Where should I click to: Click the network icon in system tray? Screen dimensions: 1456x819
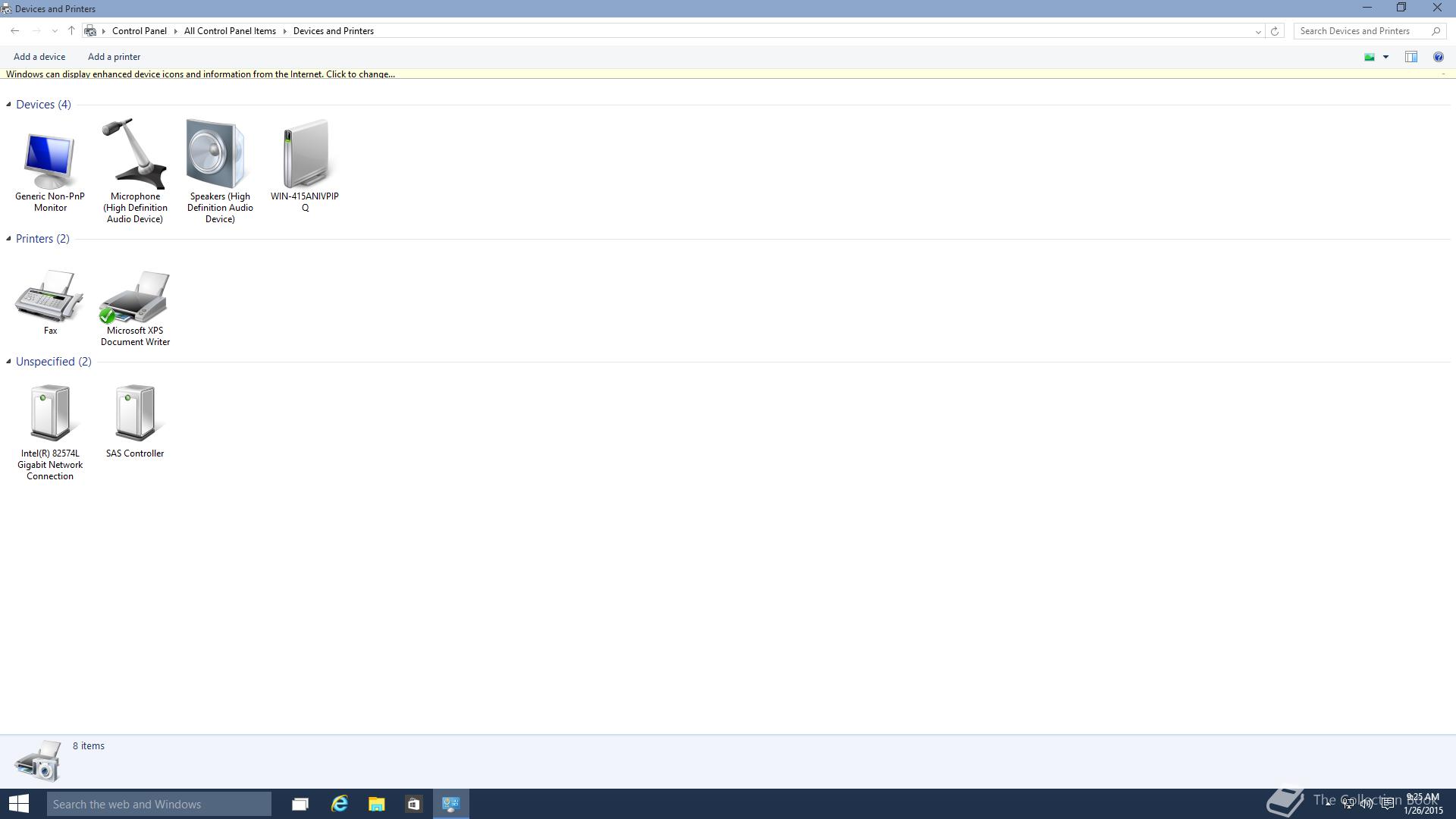click(x=1348, y=804)
